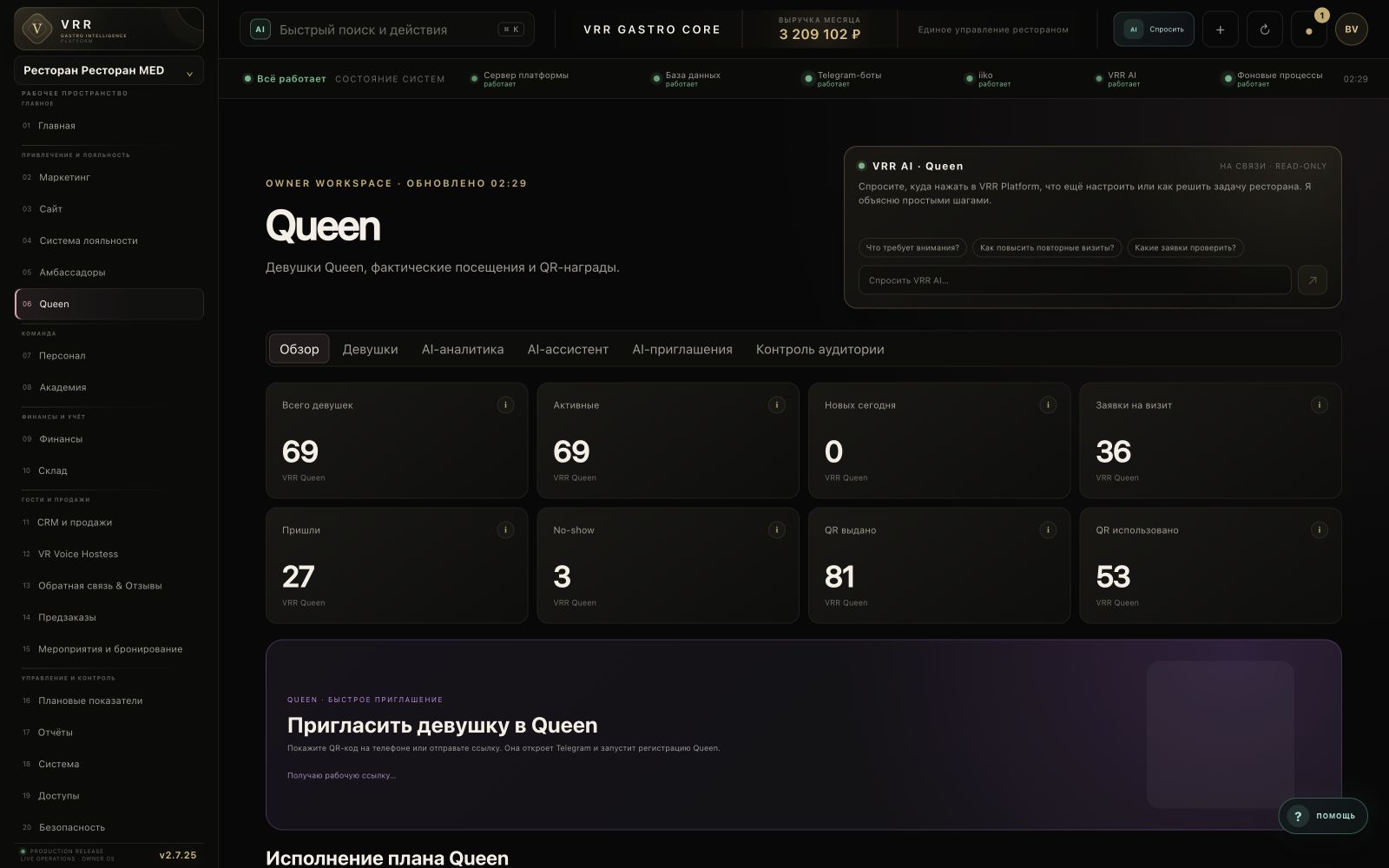
Task: Show info for QR использовано card
Action: point(1319,529)
